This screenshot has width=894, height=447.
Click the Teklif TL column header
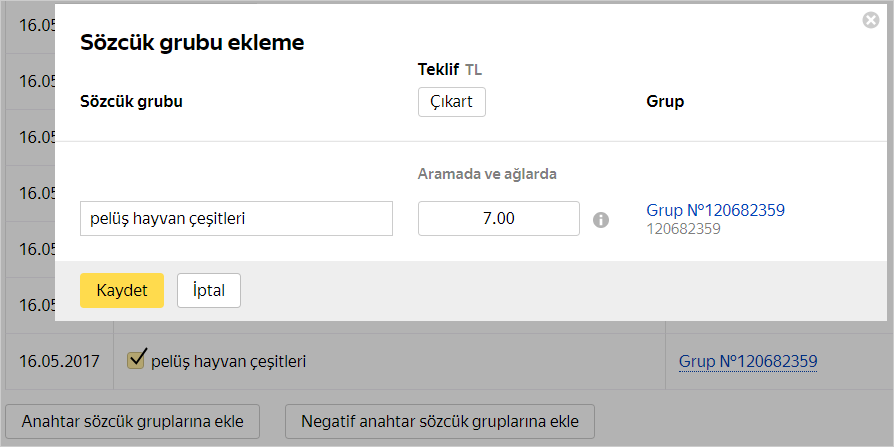tap(450, 70)
